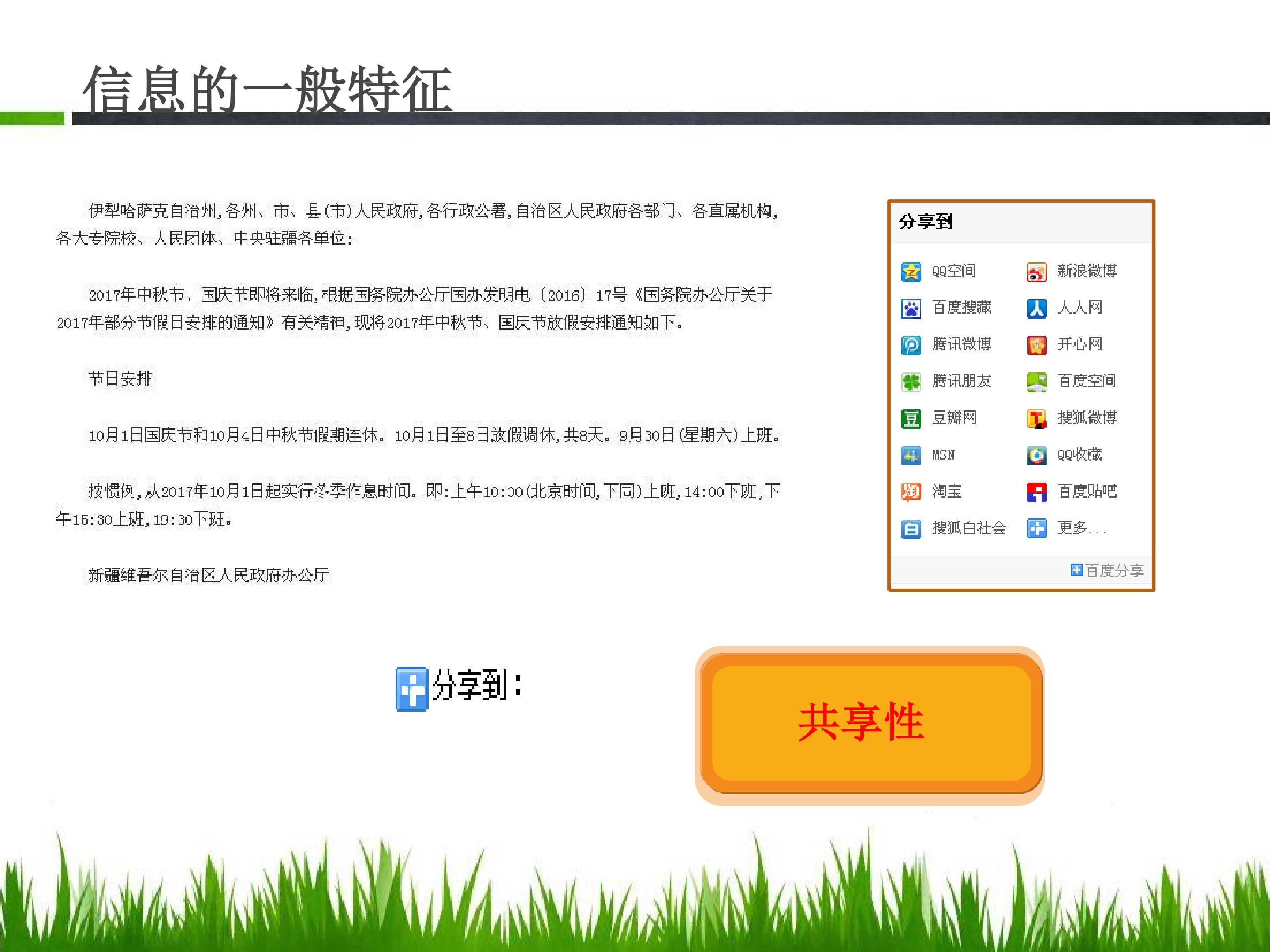Select the 开心网 text link
The width and height of the screenshot is (1270, 952).
(1079, 344)
